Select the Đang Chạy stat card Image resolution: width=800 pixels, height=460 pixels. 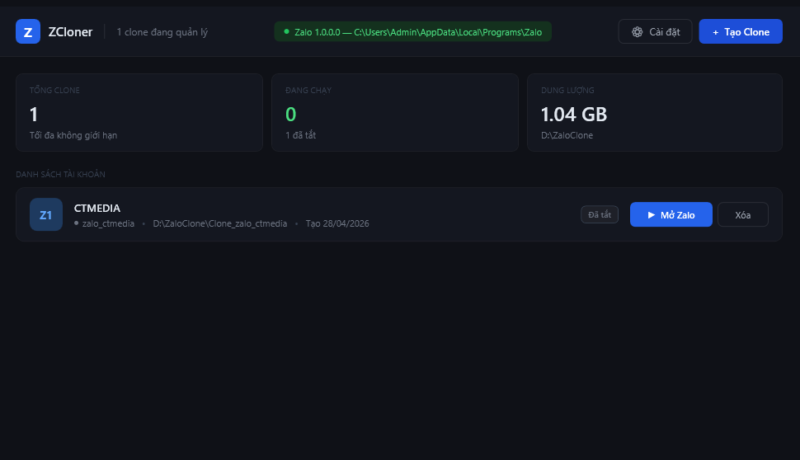[x=394, y=112]
